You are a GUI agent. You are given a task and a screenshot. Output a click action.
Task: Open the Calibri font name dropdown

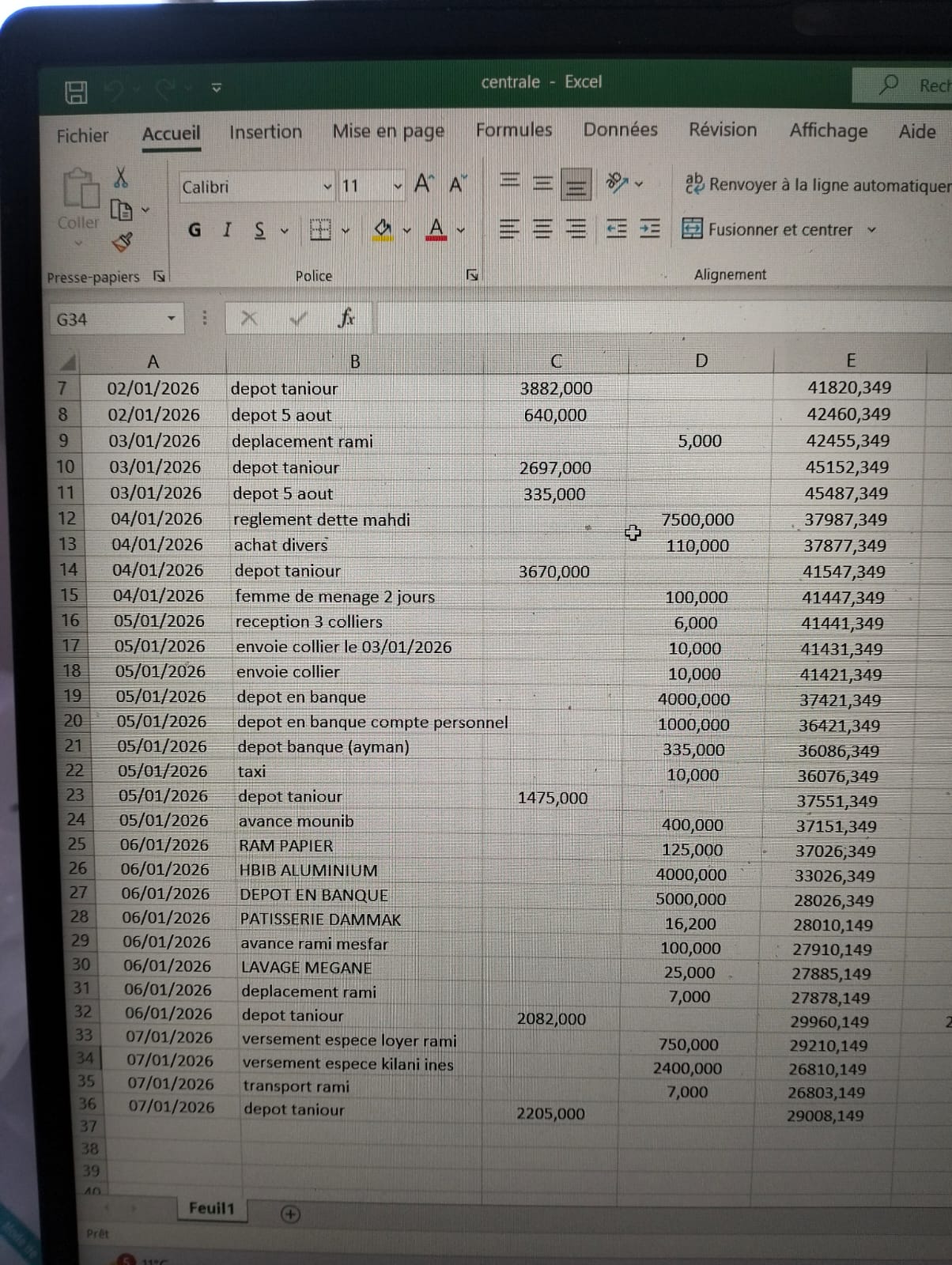point(327,187)
